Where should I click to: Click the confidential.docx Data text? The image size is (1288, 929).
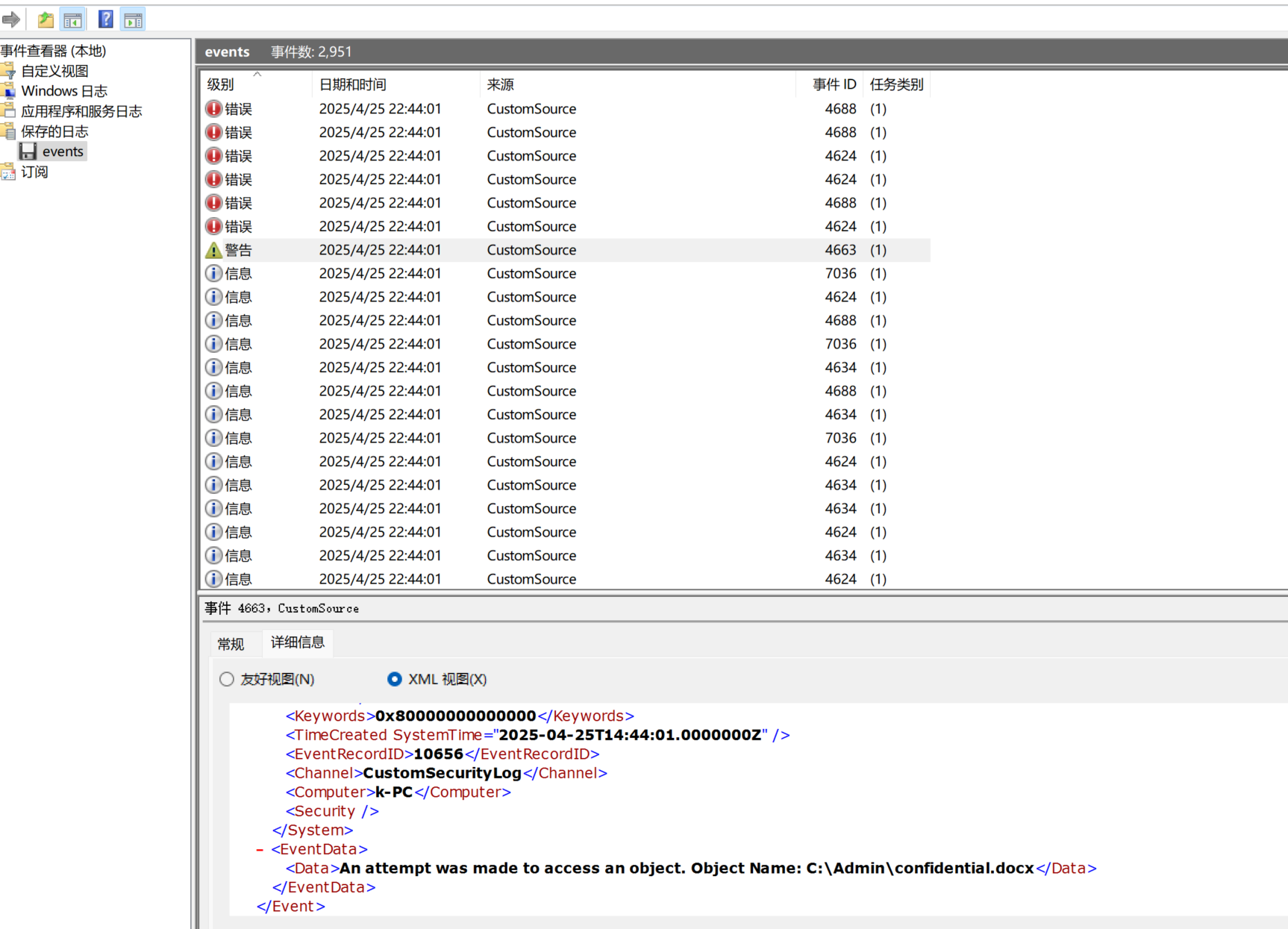687,869
